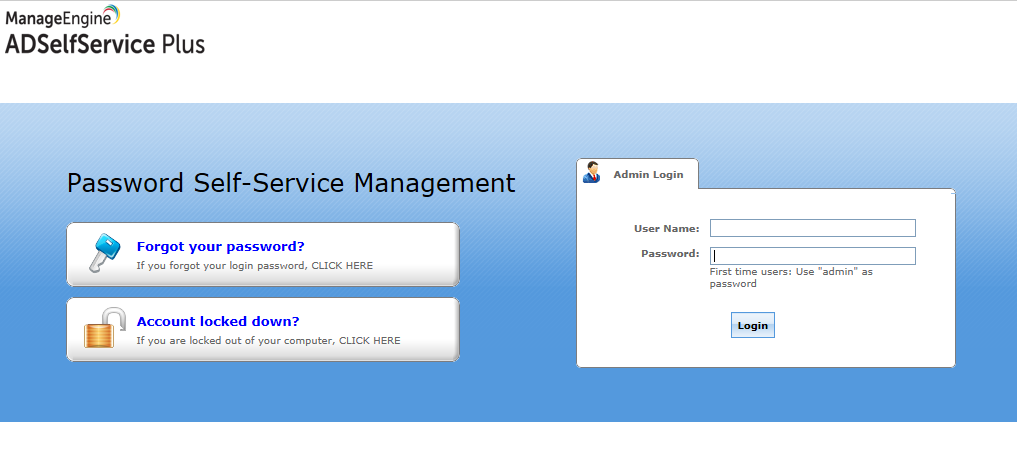Image resolution: width=1017 pixels, height=472 pixels.
Task: Focus the Password input field
Action: tap(812, 256)
